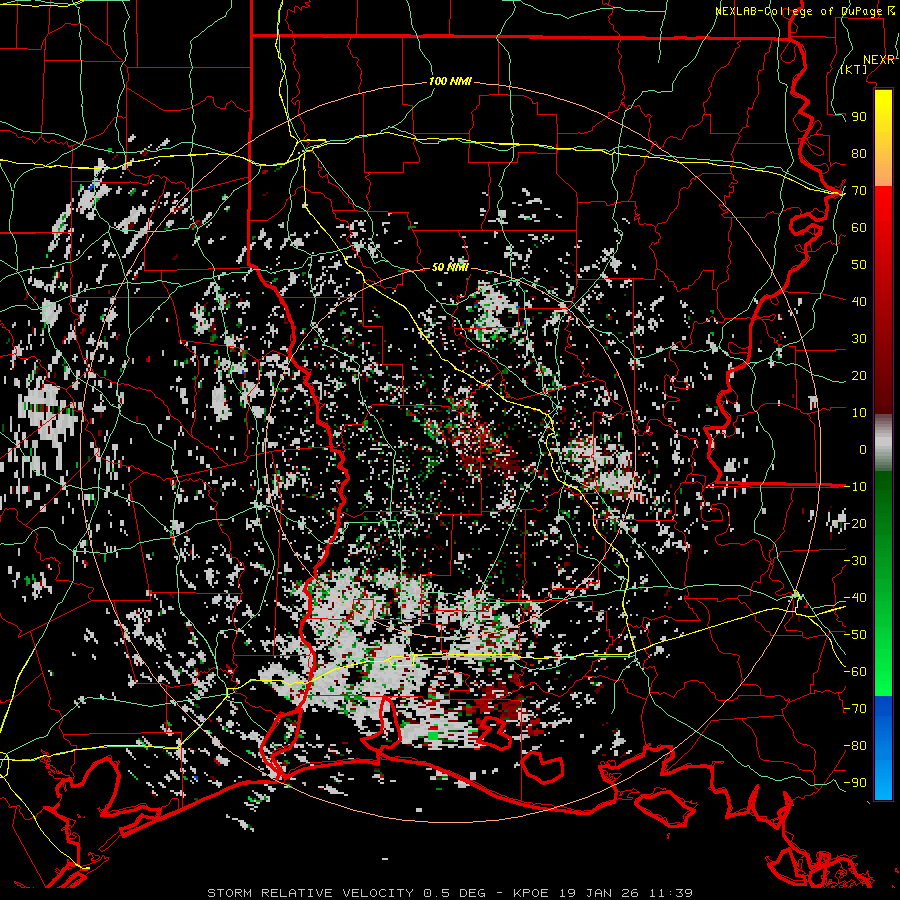Click the -10 value on the velocity scale
This screenshot has width=900, height=900.
(856, 487)
